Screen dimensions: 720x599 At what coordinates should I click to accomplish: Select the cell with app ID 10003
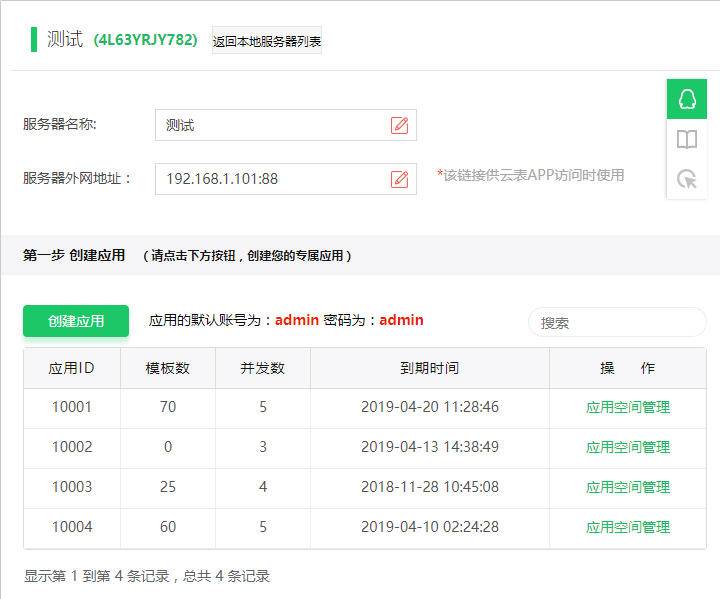(x=72, y=487)
